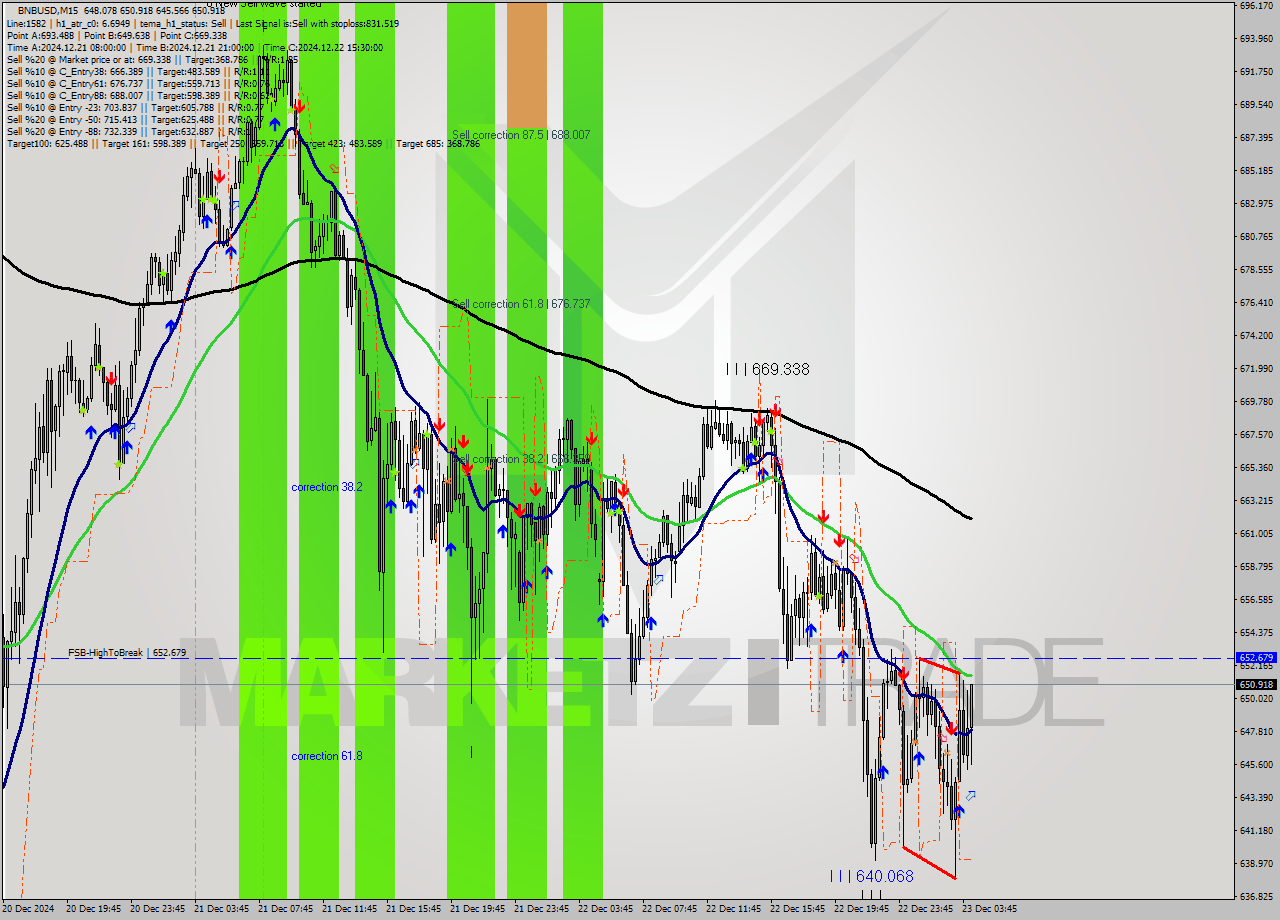Click the '22 Dec 11:45' time axis label
Image resolution: width=1280 pixels, height=920 pixels.
[734, 909]
